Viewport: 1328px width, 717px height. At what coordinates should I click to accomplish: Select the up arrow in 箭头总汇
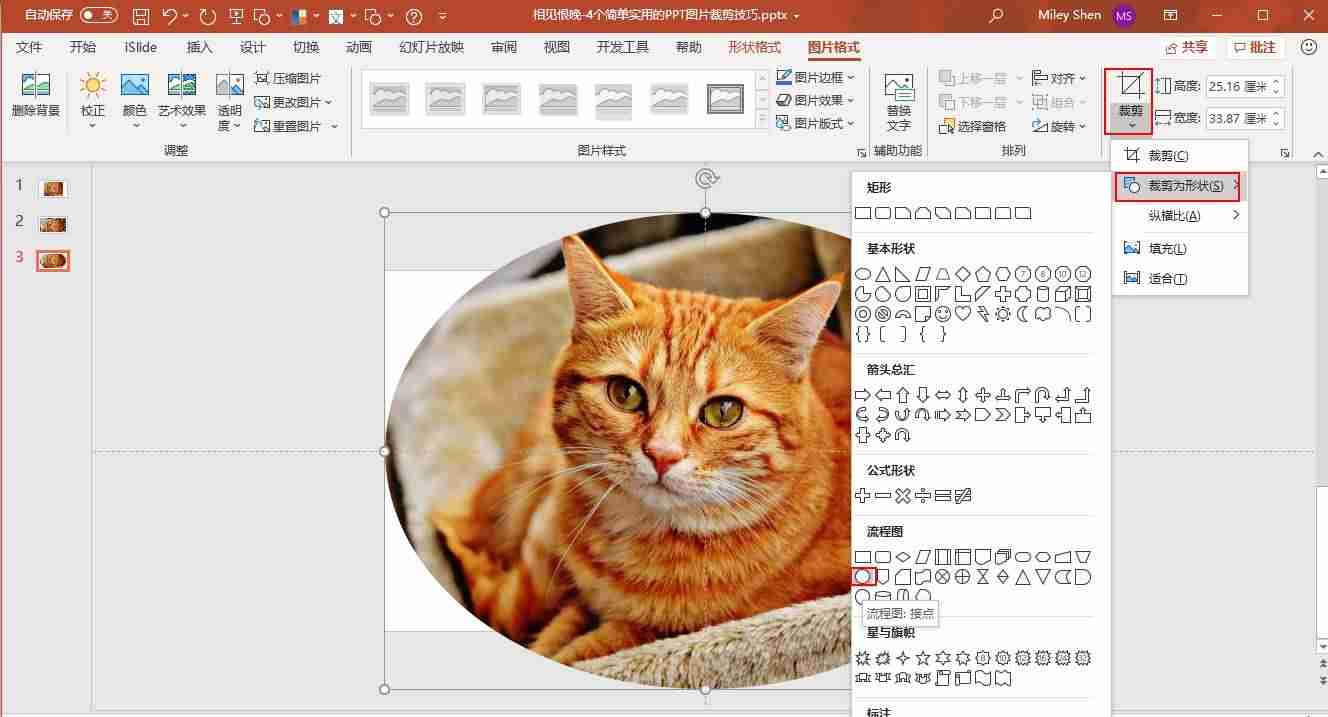click(903, 395)
